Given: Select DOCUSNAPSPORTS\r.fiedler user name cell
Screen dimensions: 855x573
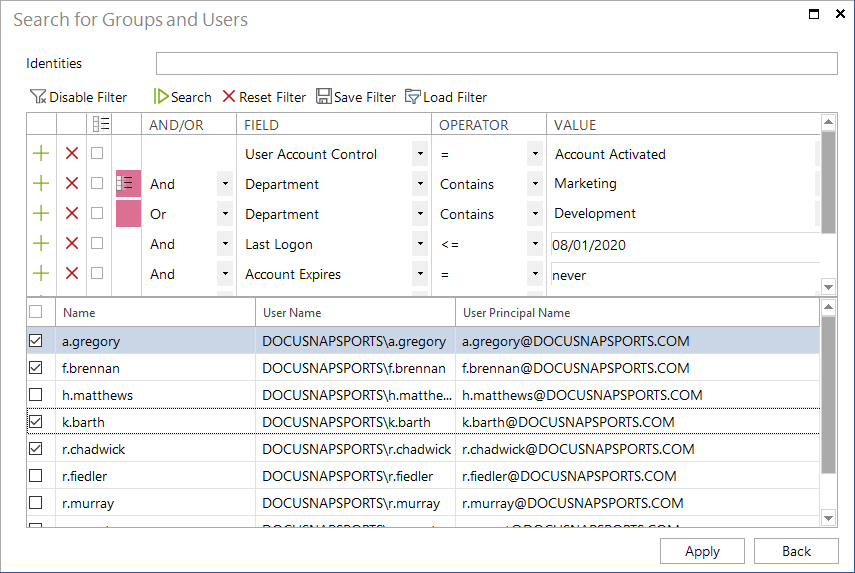Looking at the screenshot, I should (356, 476).
